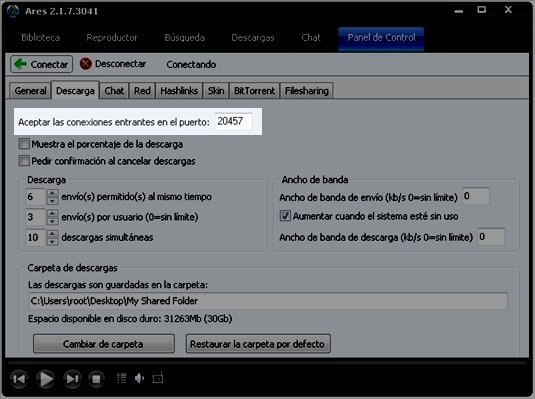Open the Reproductor main tab
The height and width of the screenshot is (399, 535).
(x=112, y=37)
